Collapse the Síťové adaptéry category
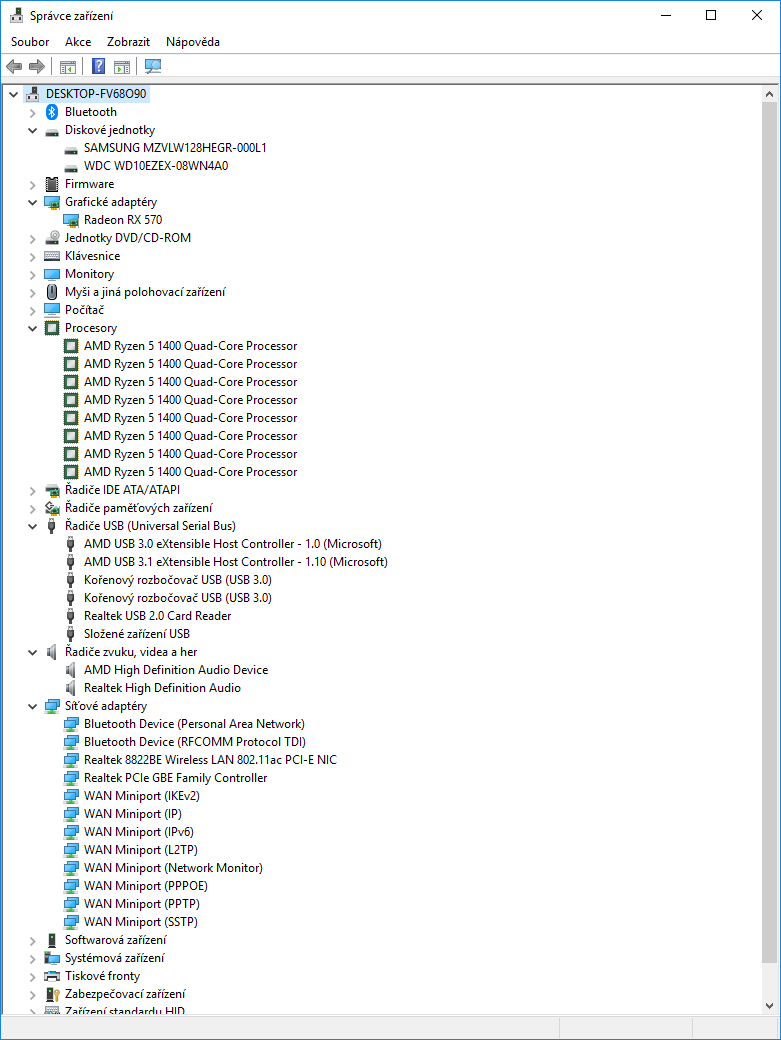 coord(32,706)
